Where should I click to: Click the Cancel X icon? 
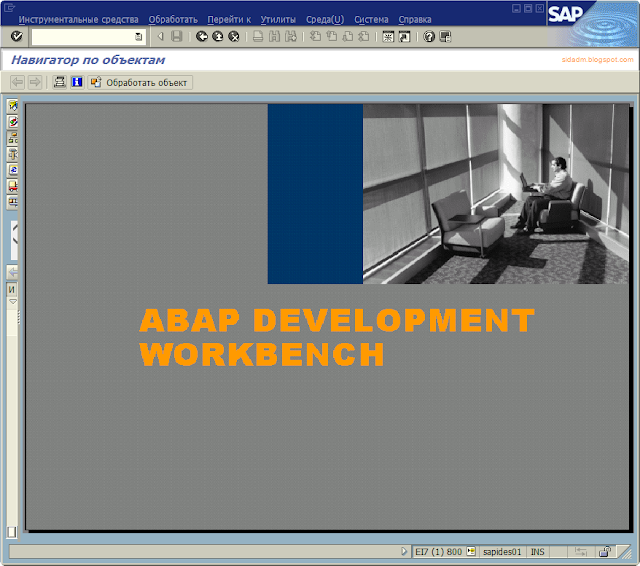[x=233, y=36]
